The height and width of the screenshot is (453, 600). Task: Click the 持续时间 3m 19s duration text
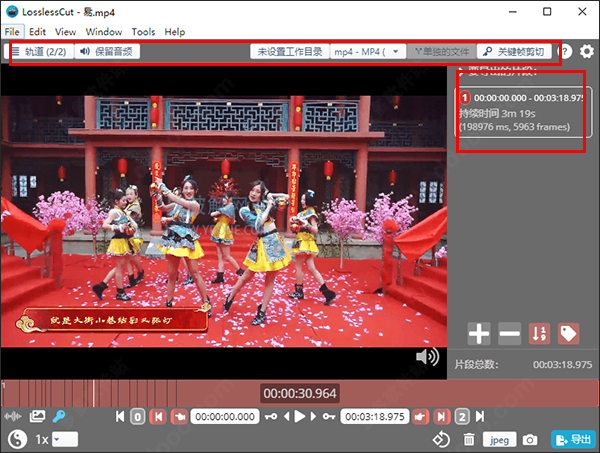click(x=497, y=114)
